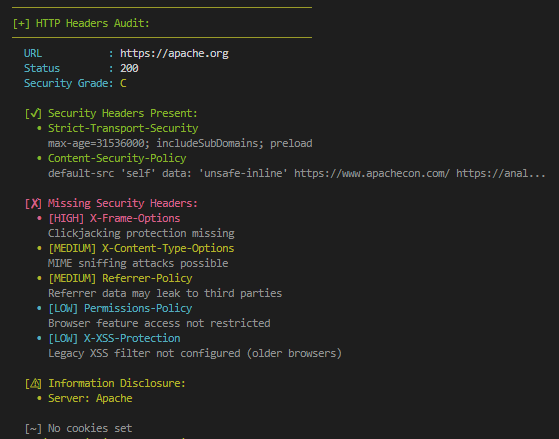Click the https://www.apachecon.com/ link in CSP value

coord(372,174)
